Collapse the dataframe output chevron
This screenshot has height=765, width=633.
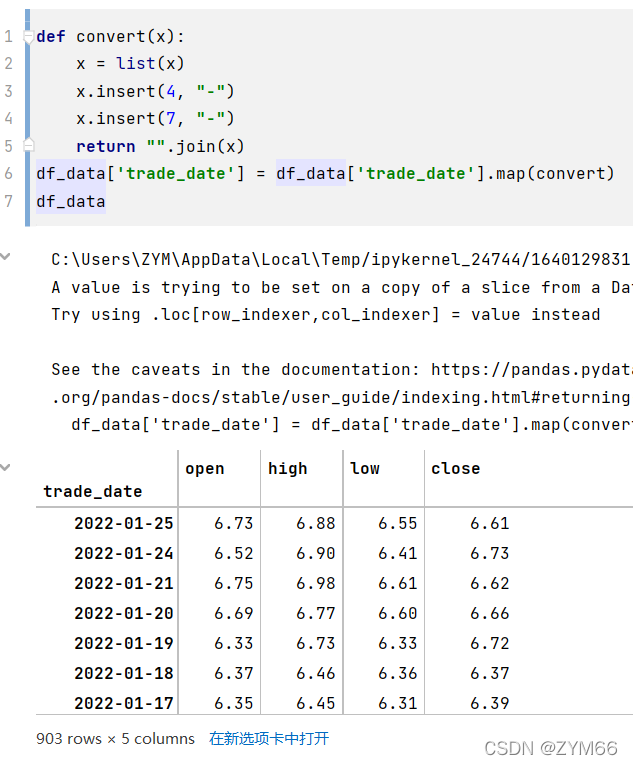tap(5, 467)
